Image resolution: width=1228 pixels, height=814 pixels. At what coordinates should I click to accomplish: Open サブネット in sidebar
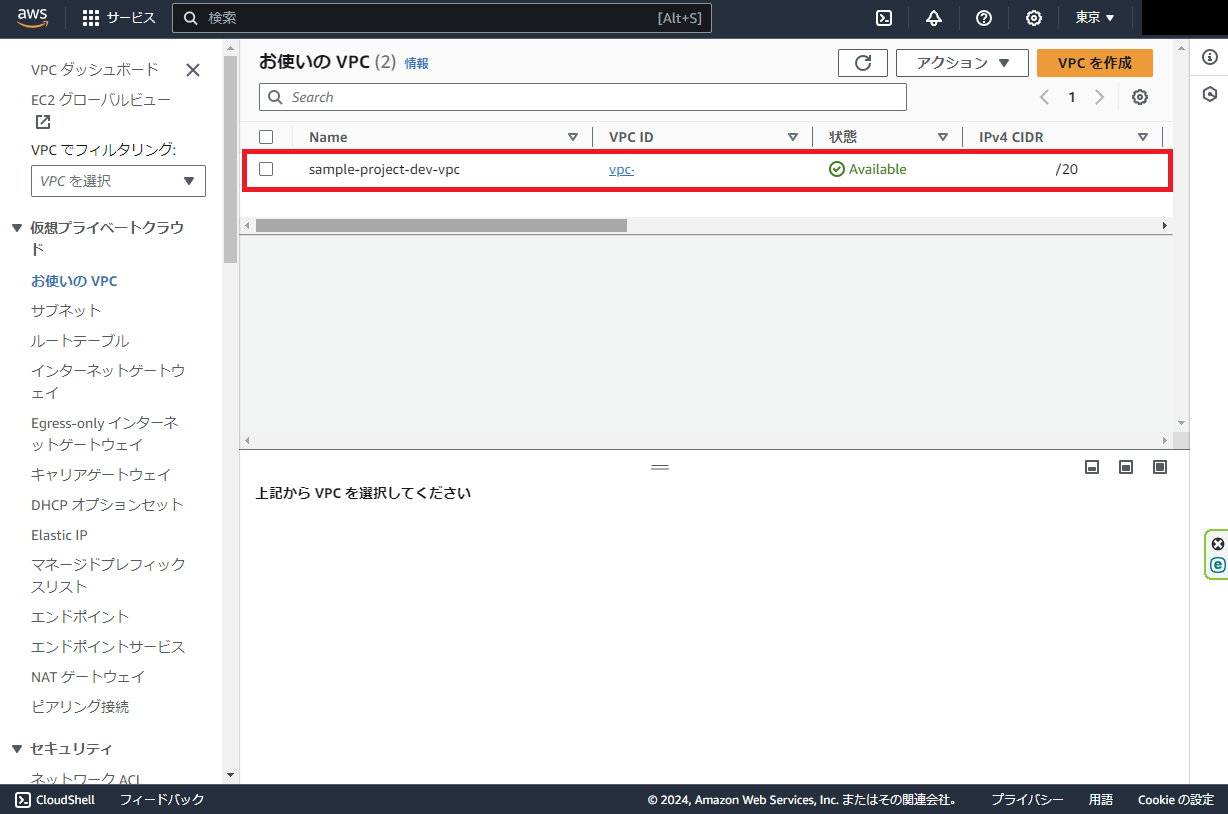click(x=66, y=311)
